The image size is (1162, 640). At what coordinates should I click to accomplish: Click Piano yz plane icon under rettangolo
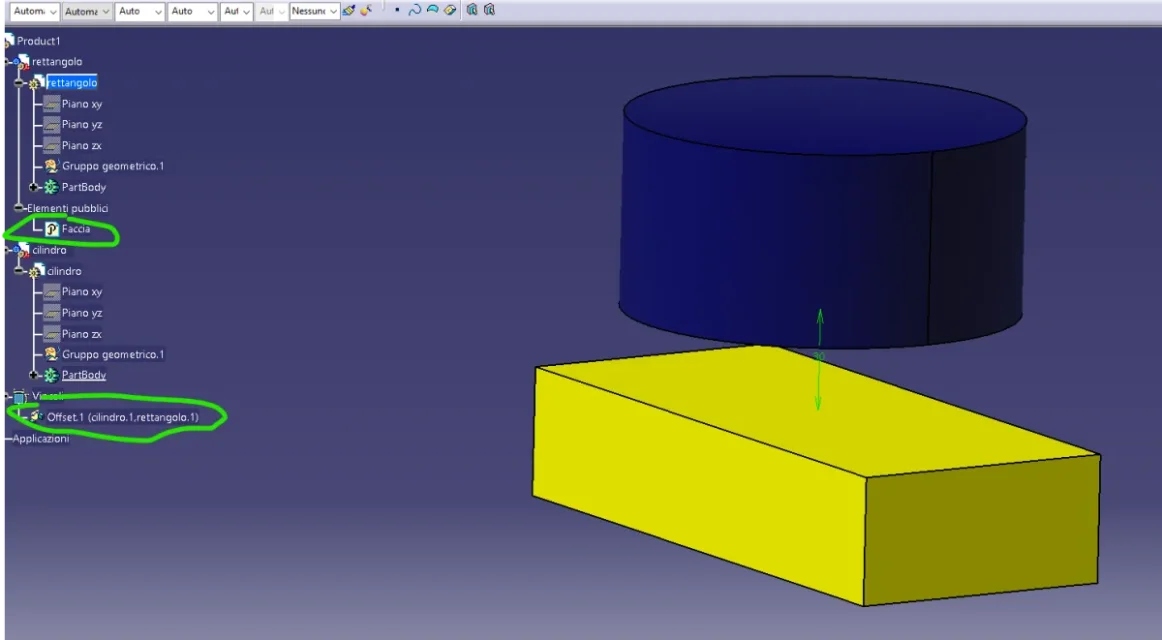click(51, 124)
